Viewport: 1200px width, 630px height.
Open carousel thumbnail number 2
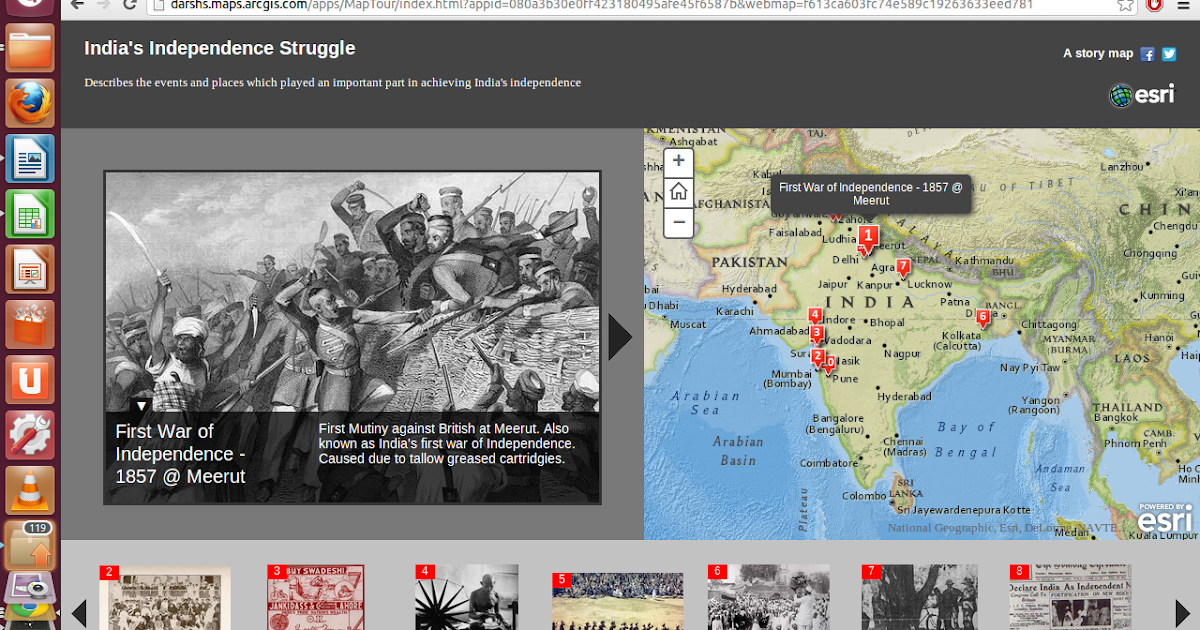pyautogui.click(x=165, y=597)
